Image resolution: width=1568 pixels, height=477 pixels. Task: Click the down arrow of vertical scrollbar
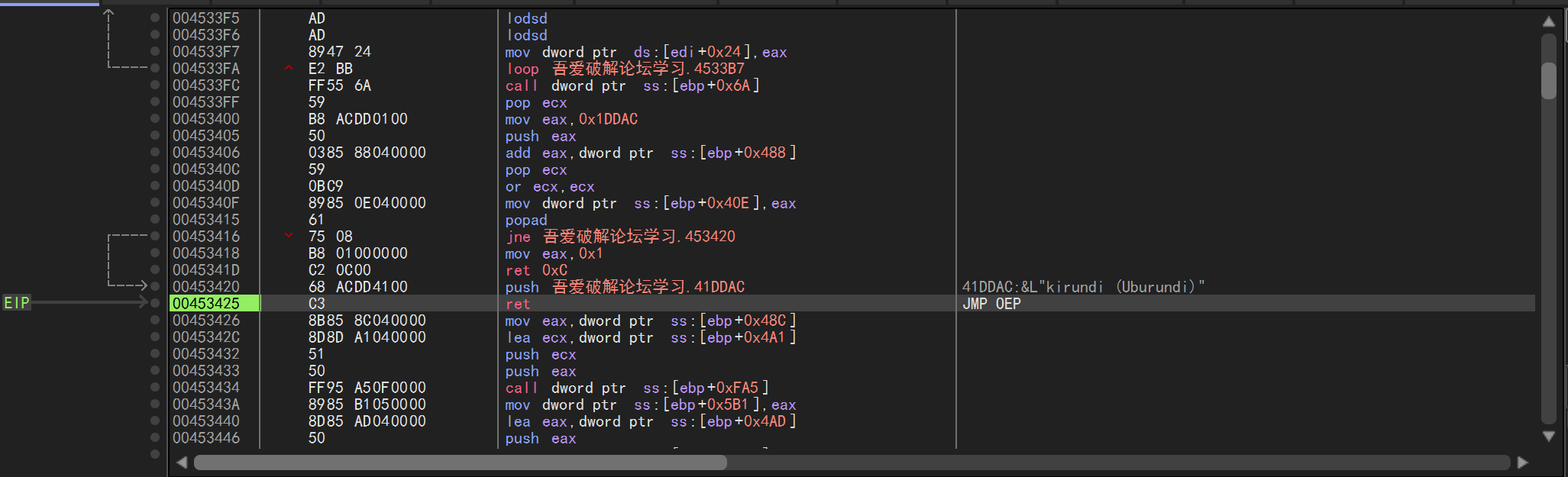tap(1548, 437)
